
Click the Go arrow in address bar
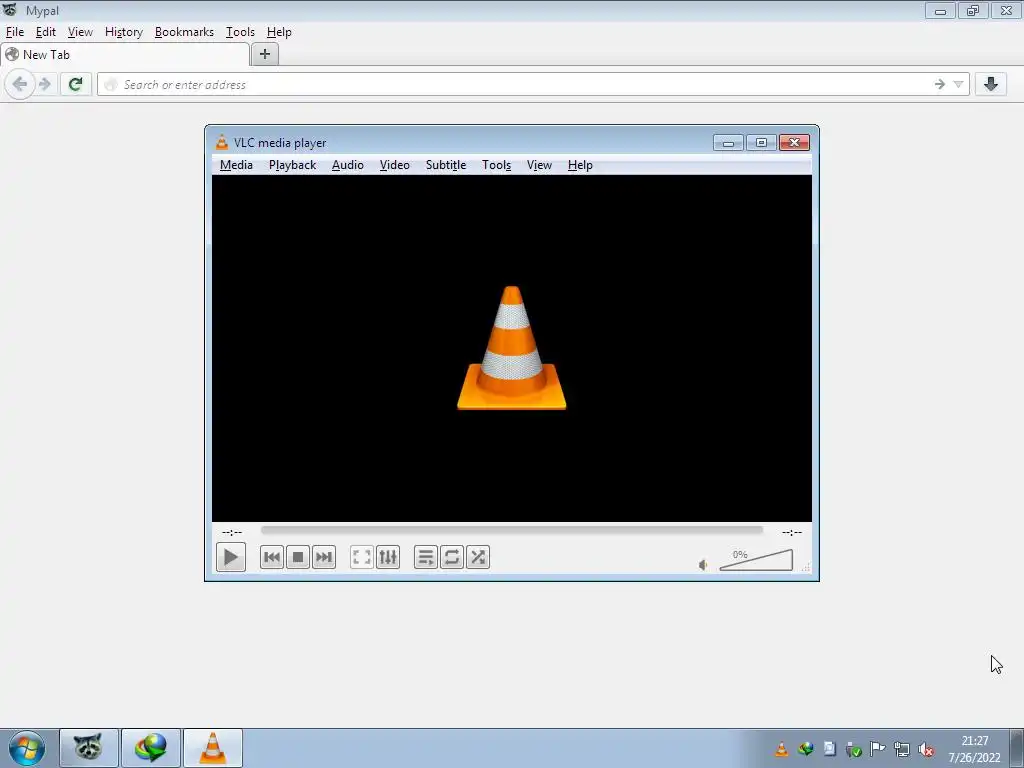point(940,84)
